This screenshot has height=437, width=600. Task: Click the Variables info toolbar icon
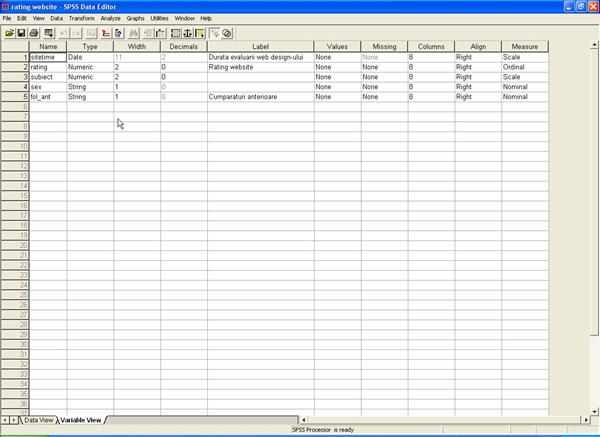118,33
